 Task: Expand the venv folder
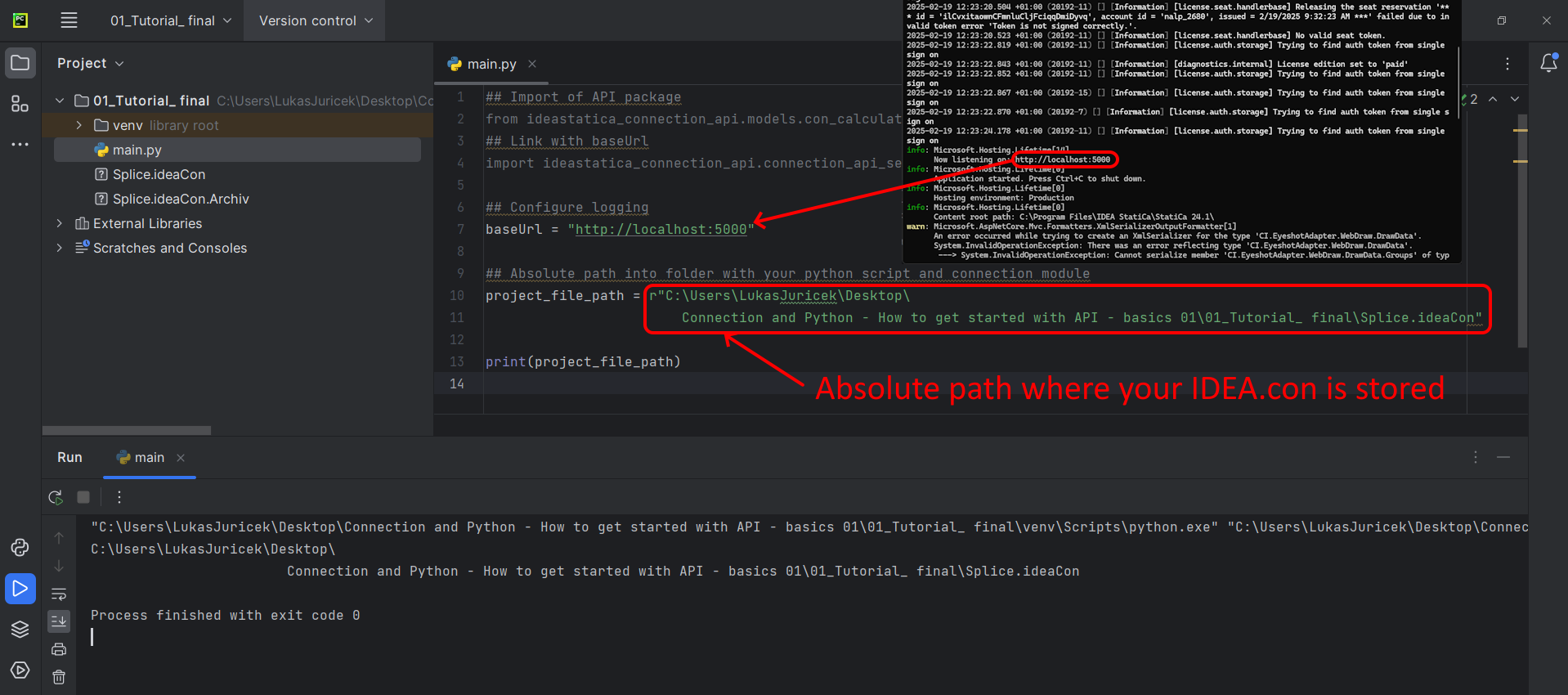[79, 125]
